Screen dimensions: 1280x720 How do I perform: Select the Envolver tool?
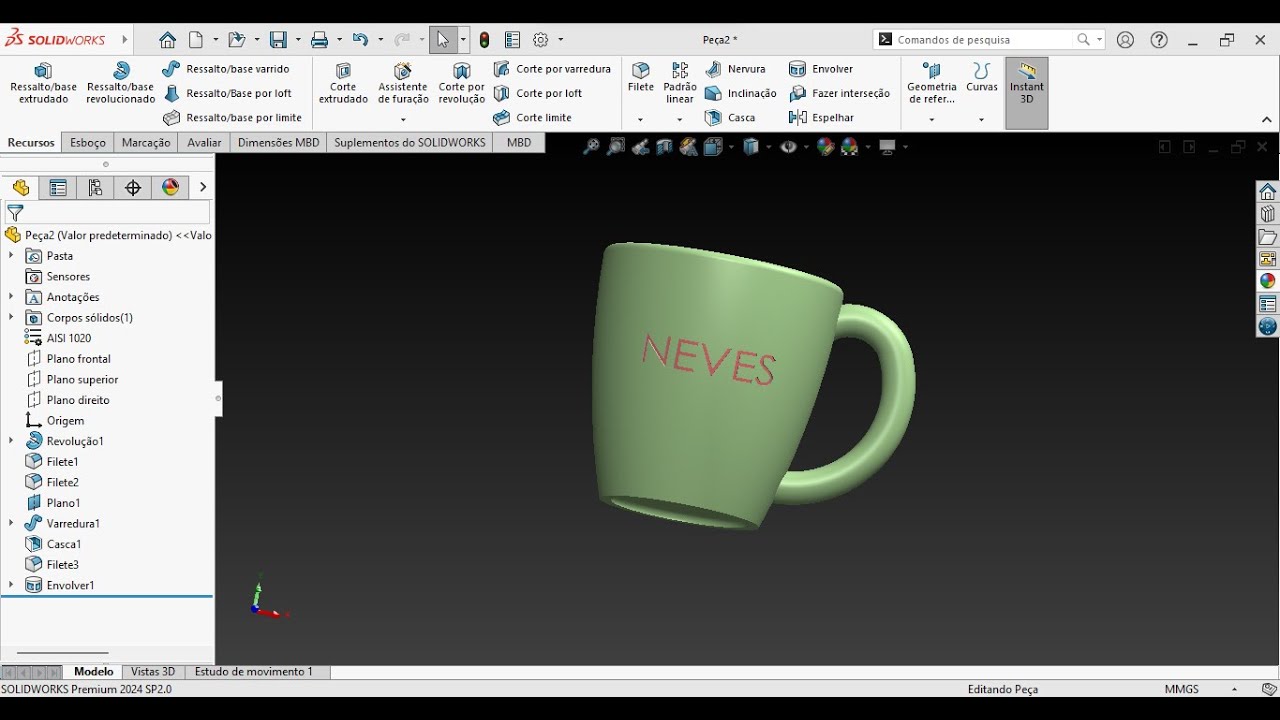821,69
